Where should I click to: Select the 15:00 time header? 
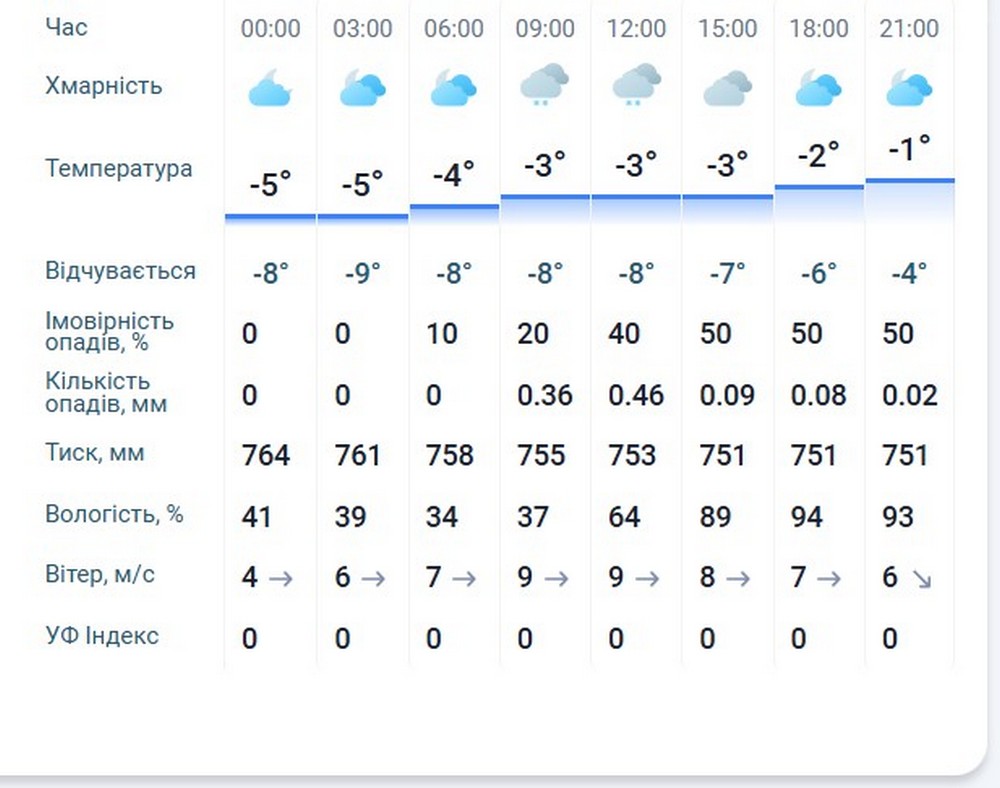tap(727, 28)
